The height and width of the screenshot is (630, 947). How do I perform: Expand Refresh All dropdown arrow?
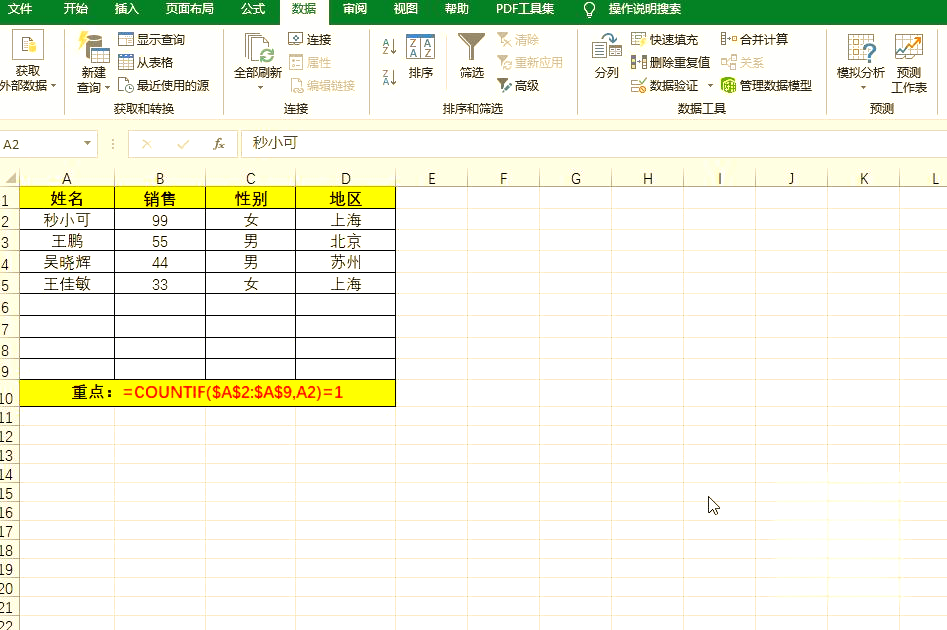click(x=260, y=88)
